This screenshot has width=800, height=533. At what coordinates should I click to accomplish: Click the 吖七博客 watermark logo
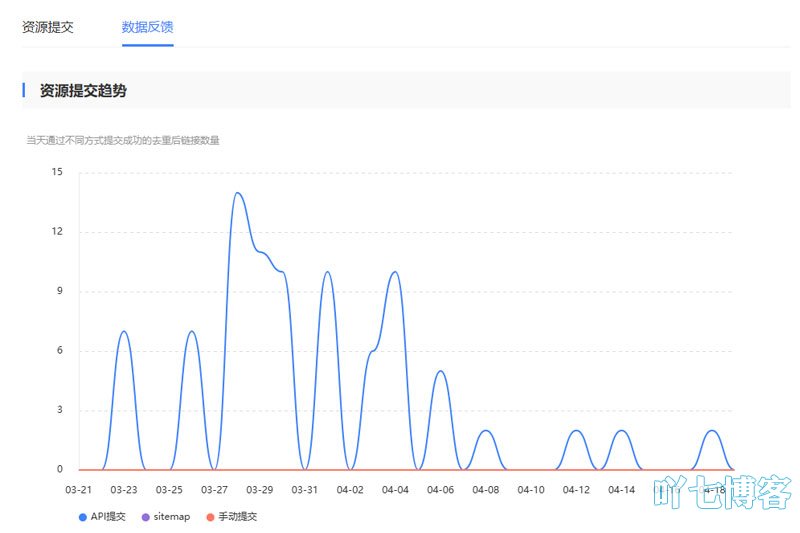722,494
